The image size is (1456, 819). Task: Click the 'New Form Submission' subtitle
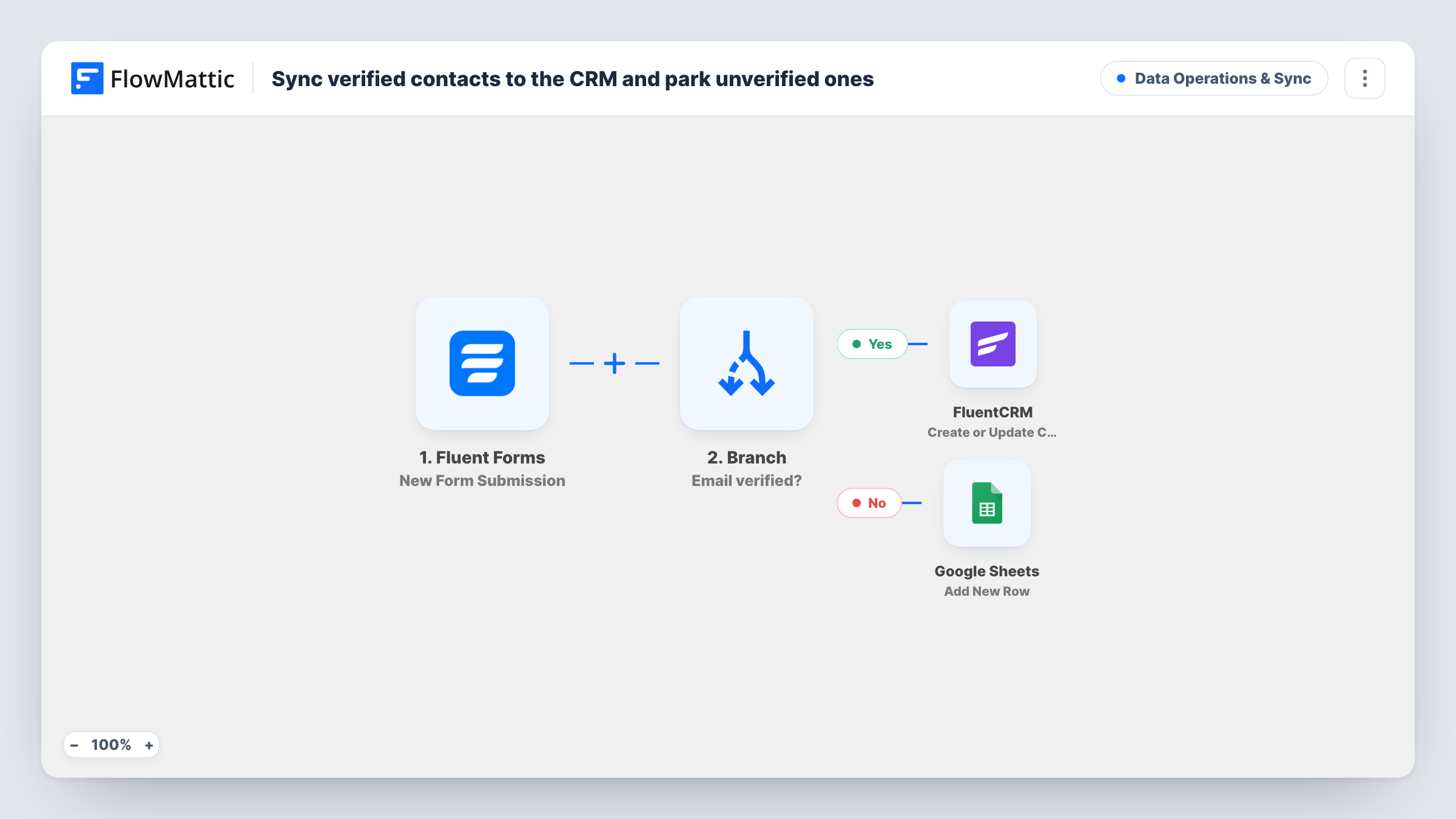click(x=482, y=480)
